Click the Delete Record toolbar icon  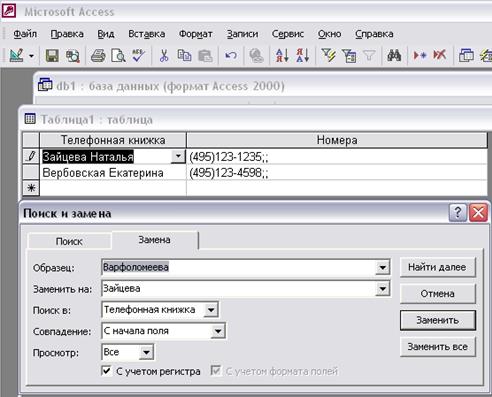(x=439, y=56)
